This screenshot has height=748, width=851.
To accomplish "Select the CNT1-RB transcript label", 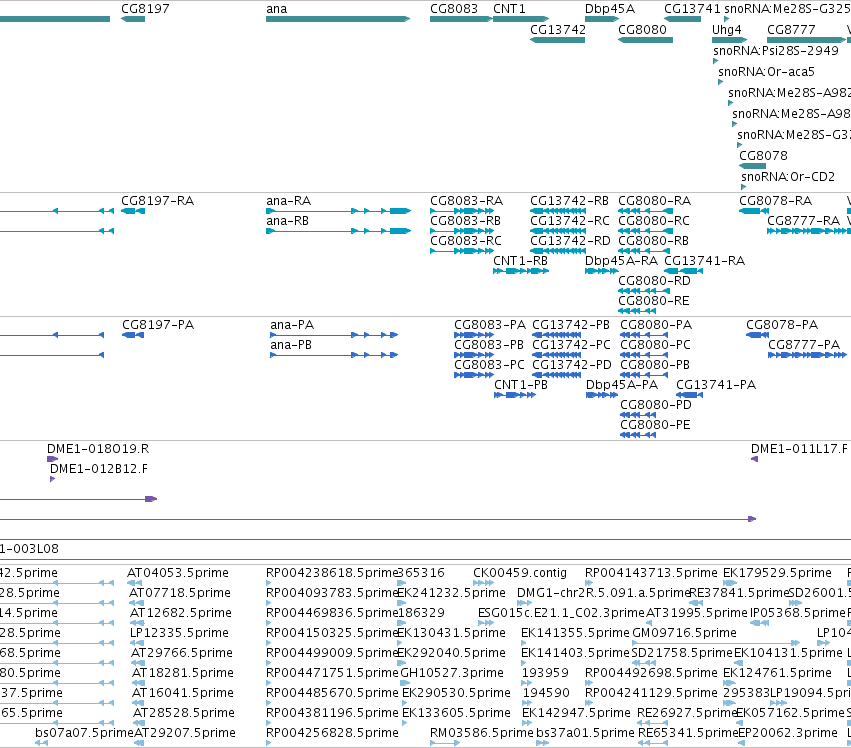I will pyautogui.click(x=520, y=261).
